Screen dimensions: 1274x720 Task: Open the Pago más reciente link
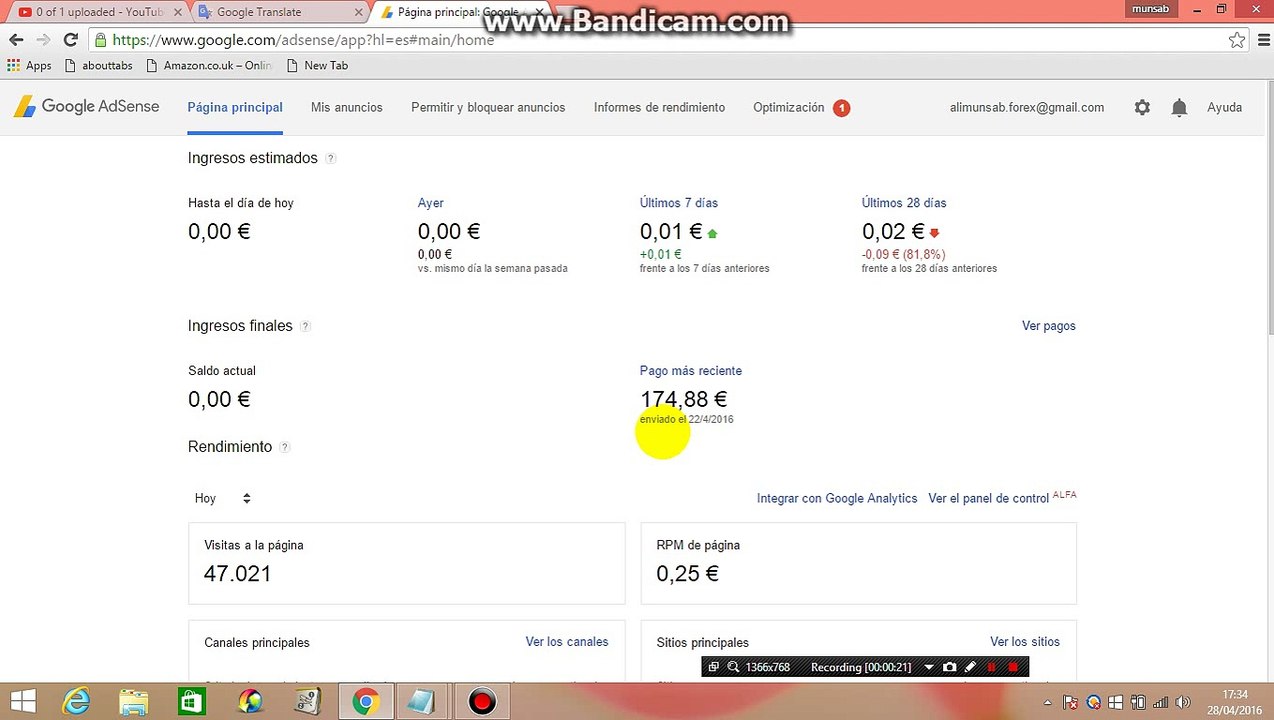[690, 371]
